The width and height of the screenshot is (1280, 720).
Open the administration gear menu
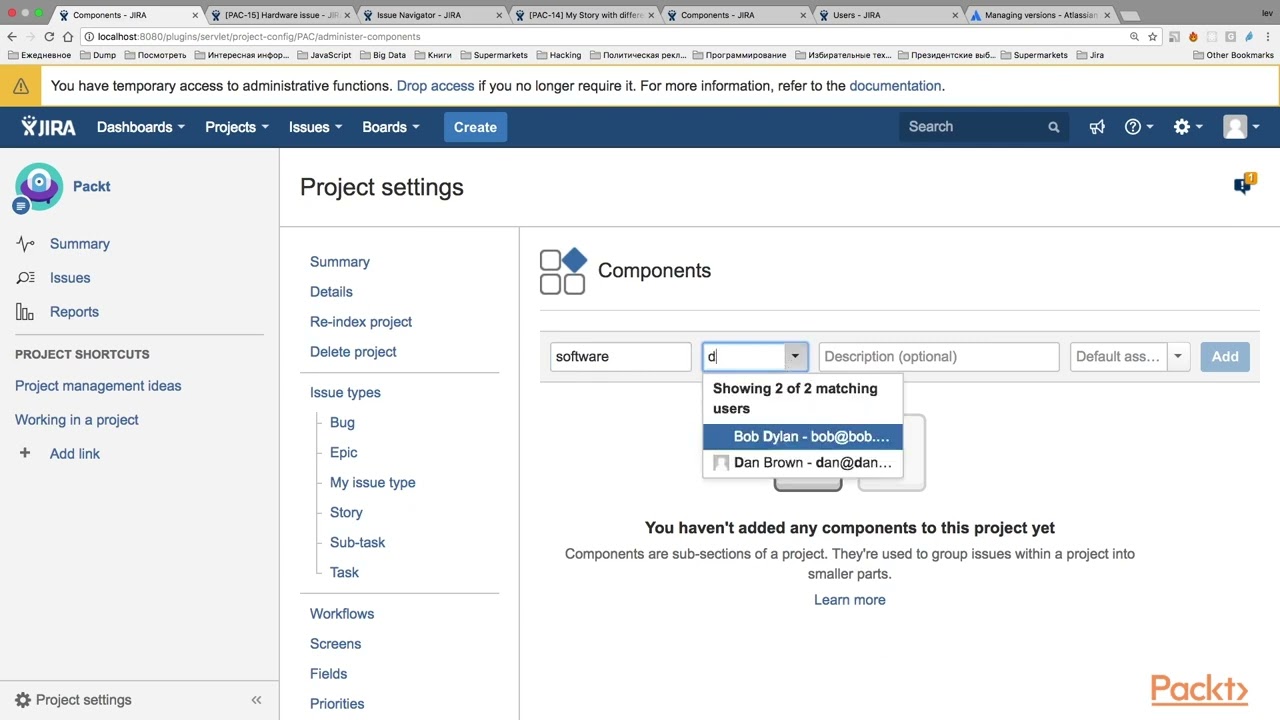pyautogui.click(x=1187, y=127)
